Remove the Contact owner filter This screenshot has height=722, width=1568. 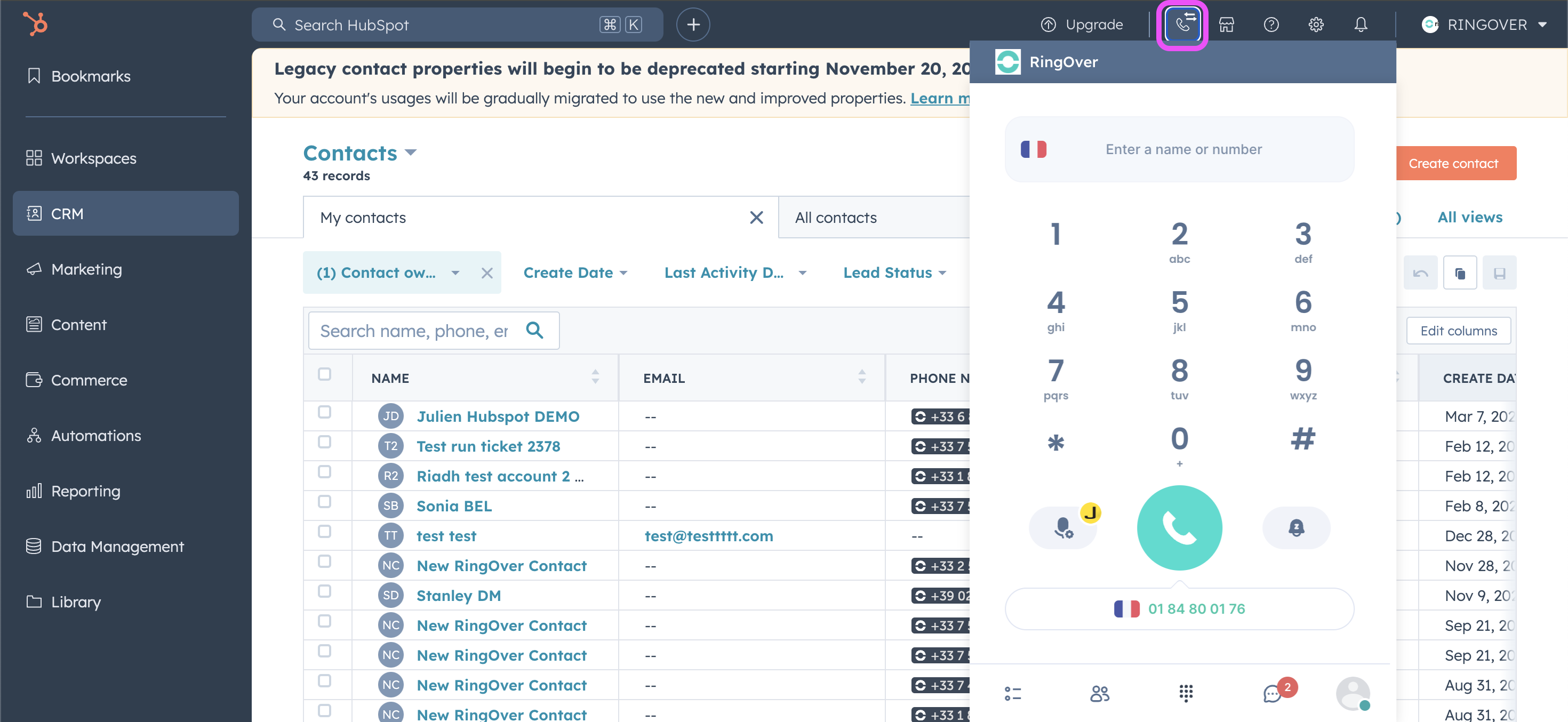pyautogui.click(x=487, y=272)
